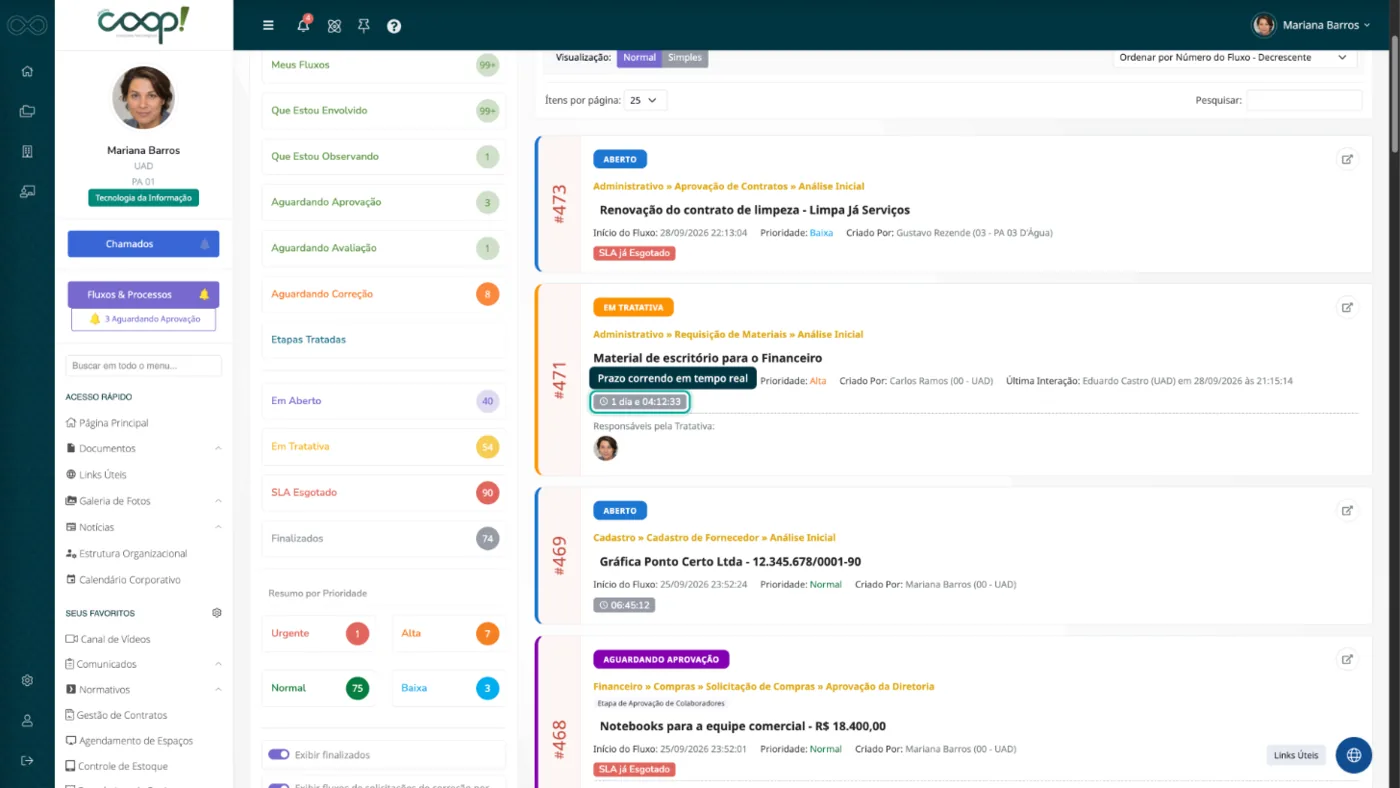Click the 3 Aguardando Aprovação badge
Screen dimensions: 1400x788
(x=144, y=319)
